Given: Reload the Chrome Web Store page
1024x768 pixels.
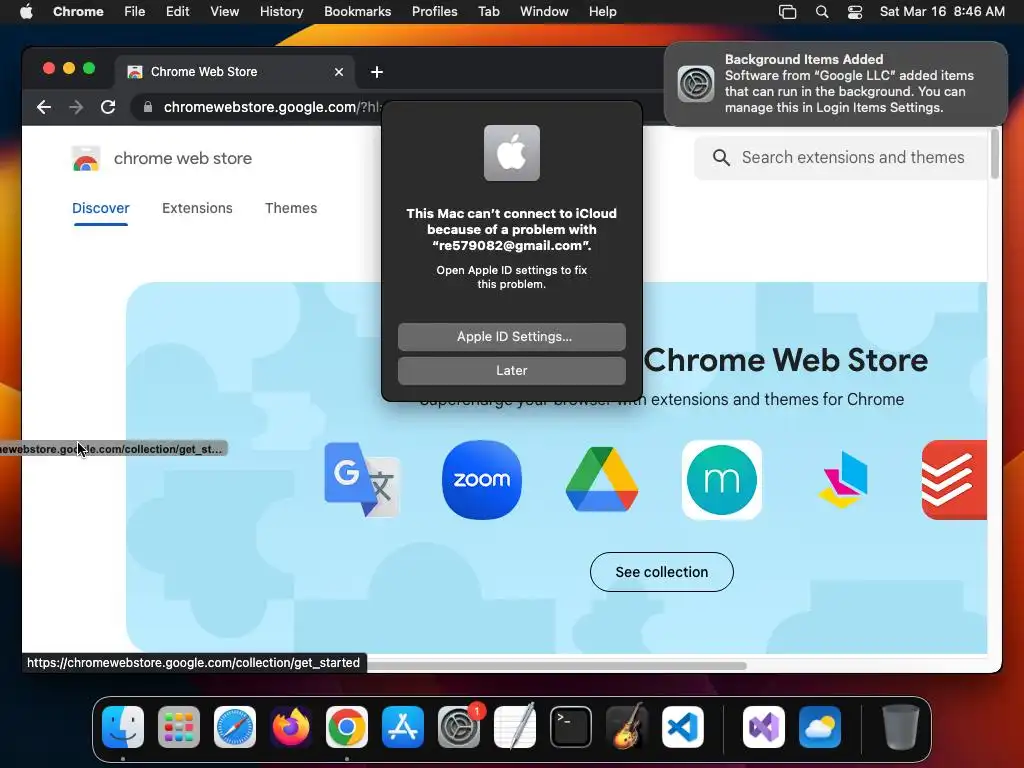Looking at the screenshot, I should click(x=108, y=107).
